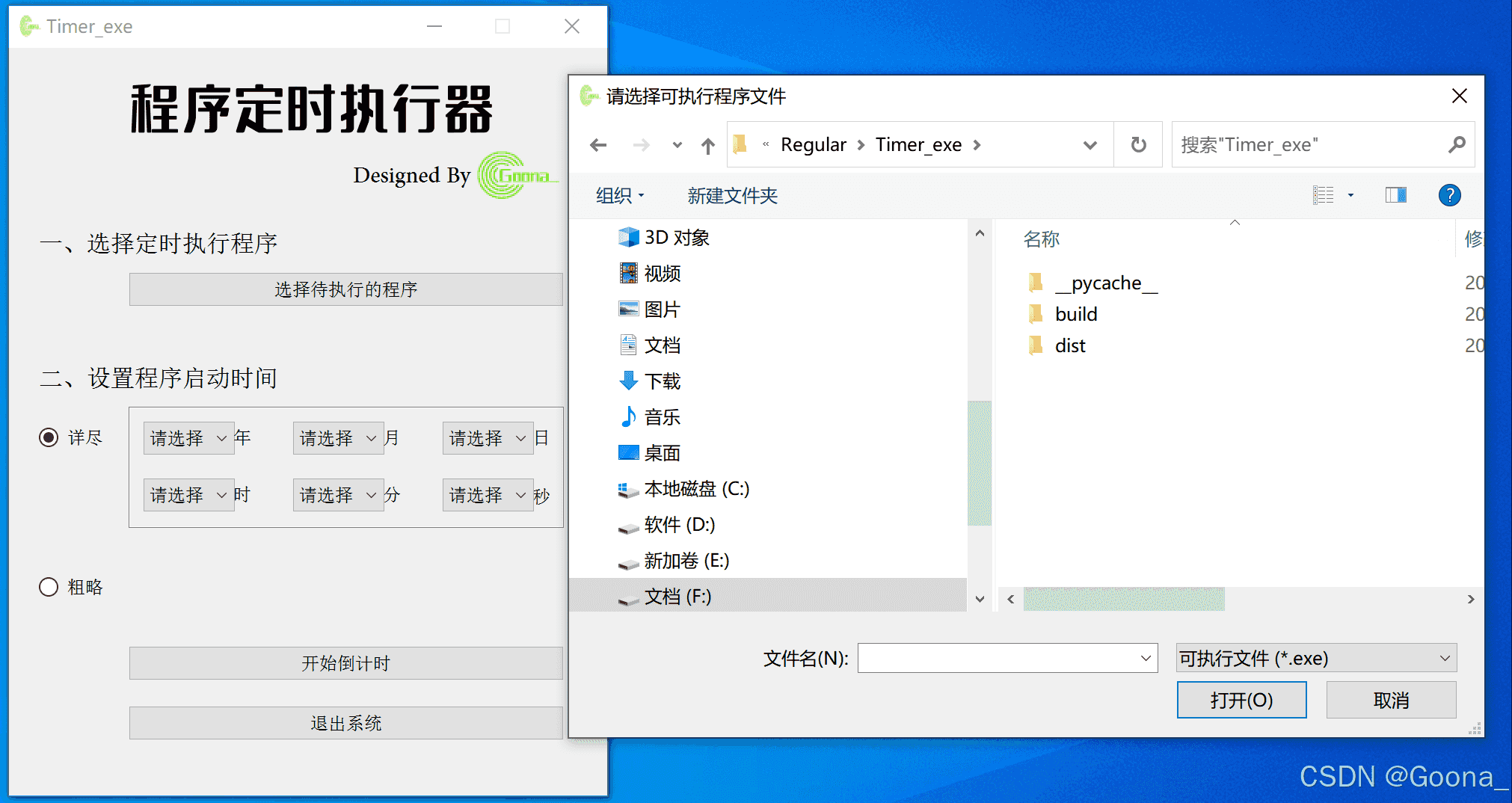Viewport: 1512px width, 803px height.
Task: Change the file view layout icon
Action: (1324, 195)
